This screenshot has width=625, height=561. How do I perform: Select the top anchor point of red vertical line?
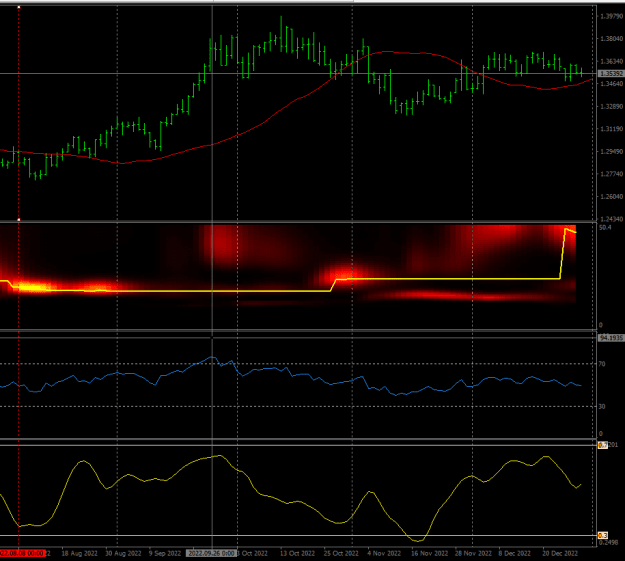click(x=19, y=7)
